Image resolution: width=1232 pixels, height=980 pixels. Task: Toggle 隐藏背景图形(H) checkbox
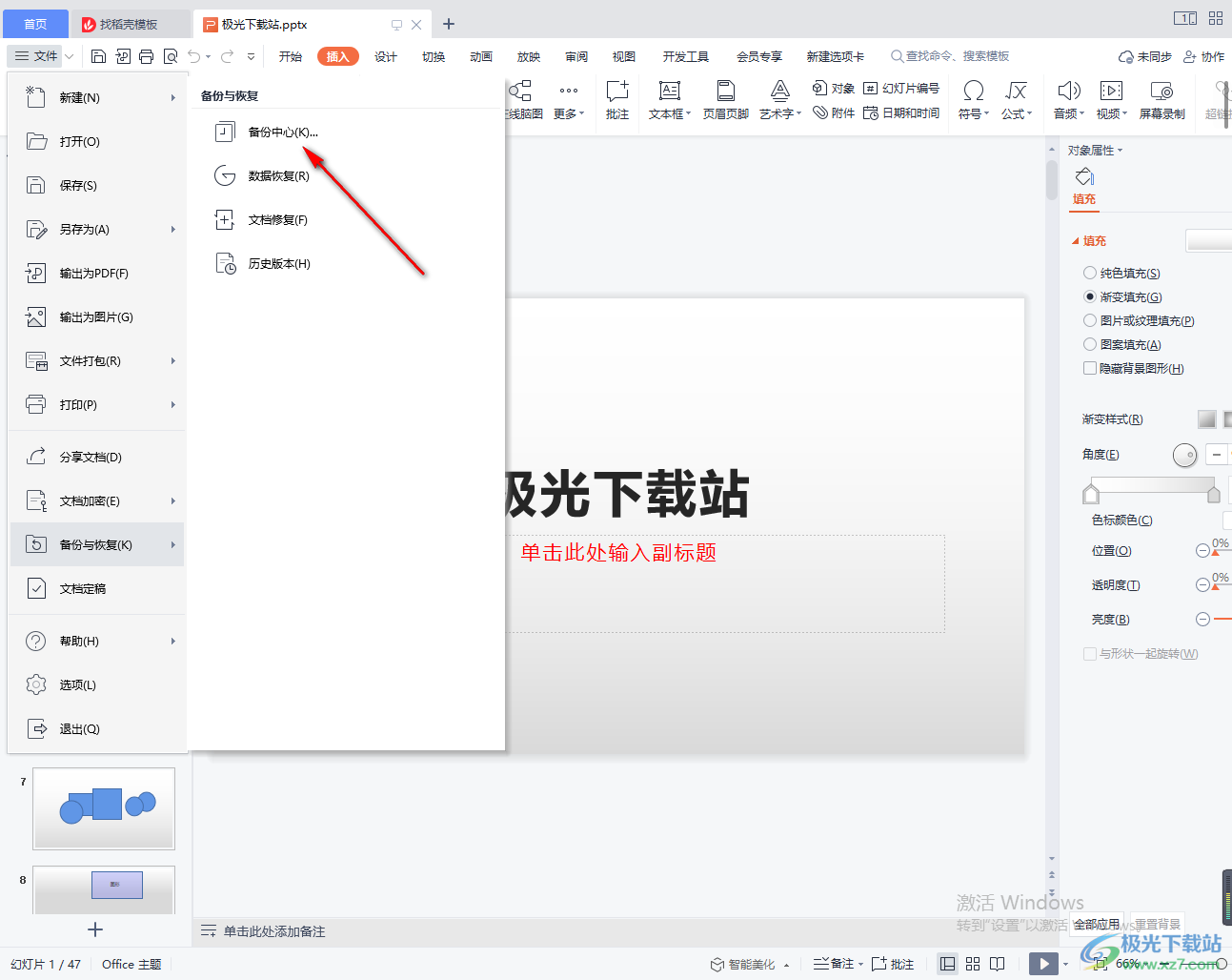pyautogui.click(x=1090, y=368)
